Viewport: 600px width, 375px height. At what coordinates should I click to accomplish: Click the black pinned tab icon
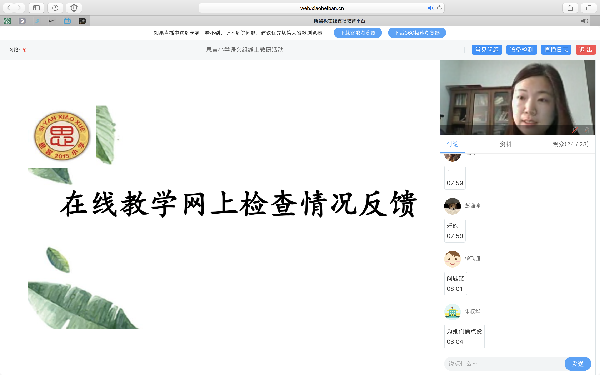click(x=82, y=21)
